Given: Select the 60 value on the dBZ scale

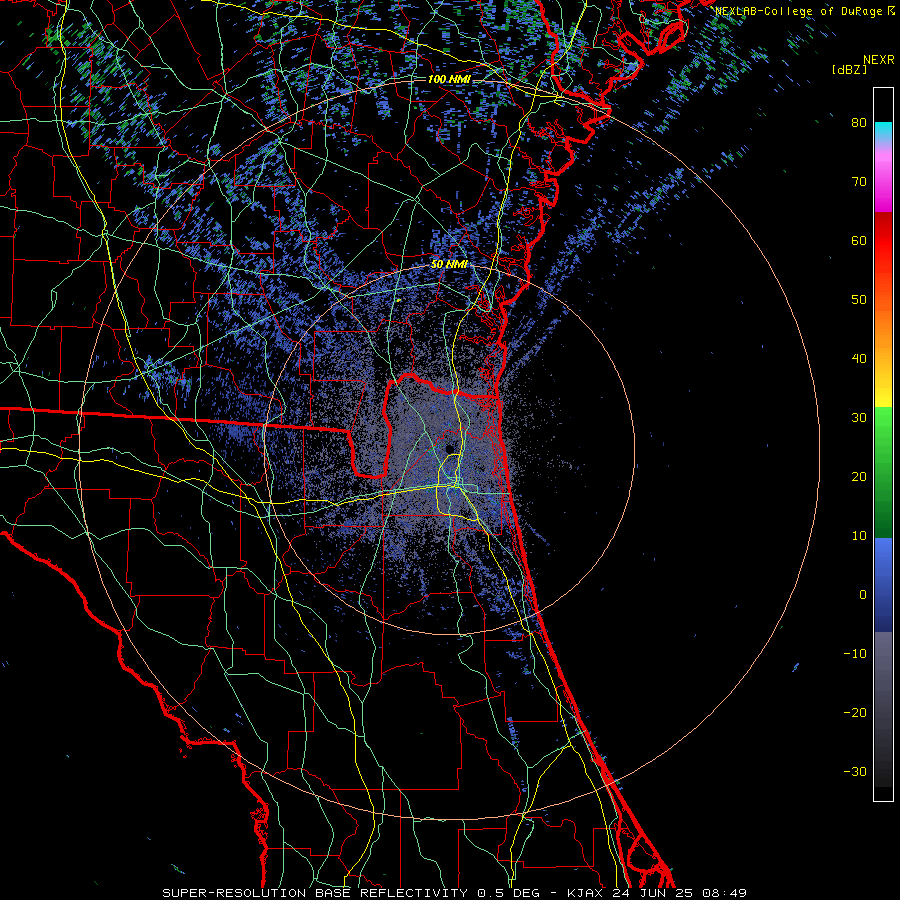Looking at the screenshot, I should click(859, 240).
